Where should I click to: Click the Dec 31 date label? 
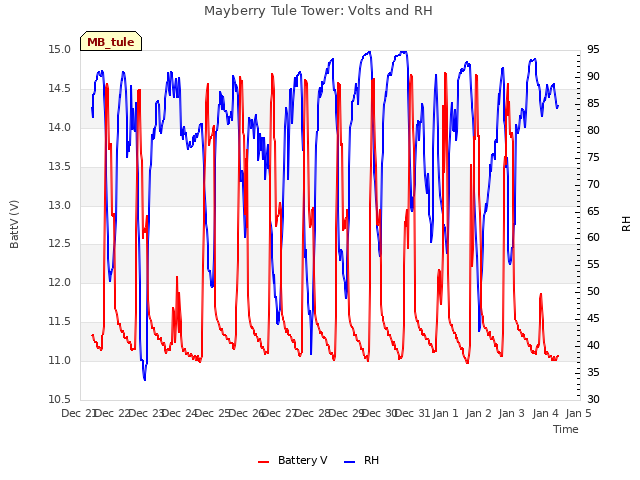coord(413,413)
